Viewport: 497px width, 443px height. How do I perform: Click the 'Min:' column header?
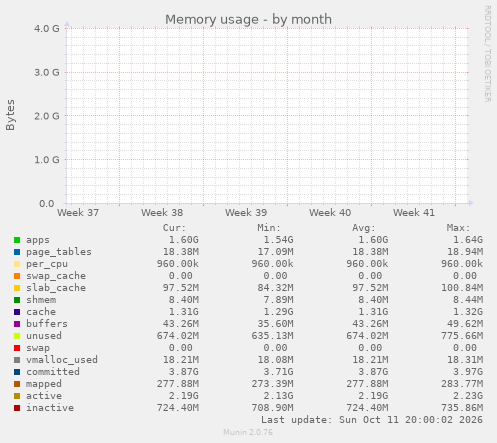pos(269,228)
